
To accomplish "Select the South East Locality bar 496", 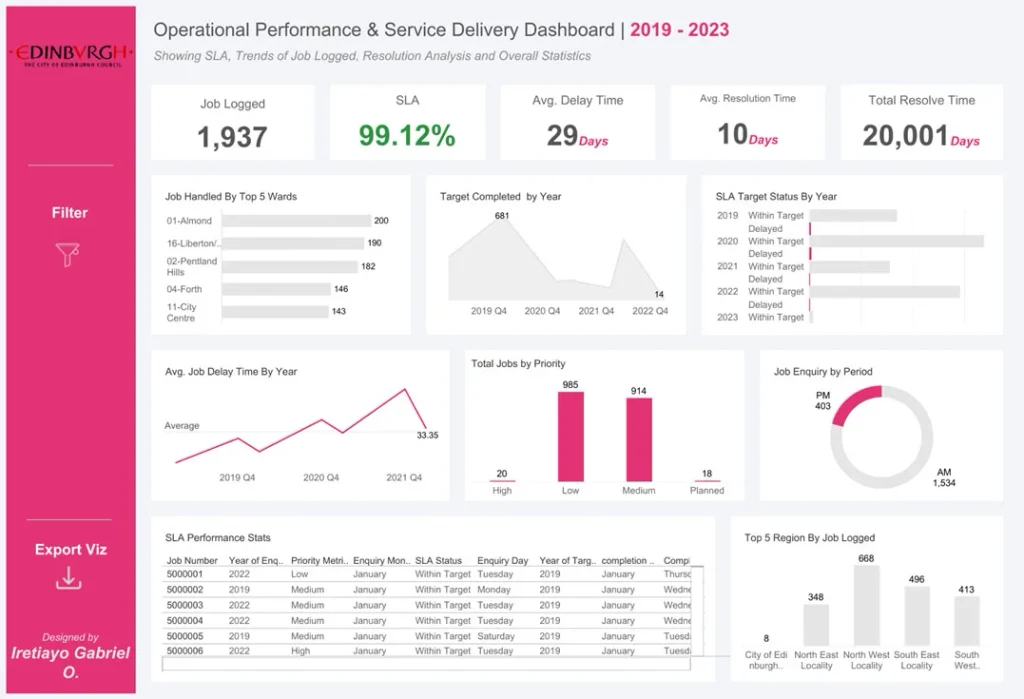I will 916,616.
